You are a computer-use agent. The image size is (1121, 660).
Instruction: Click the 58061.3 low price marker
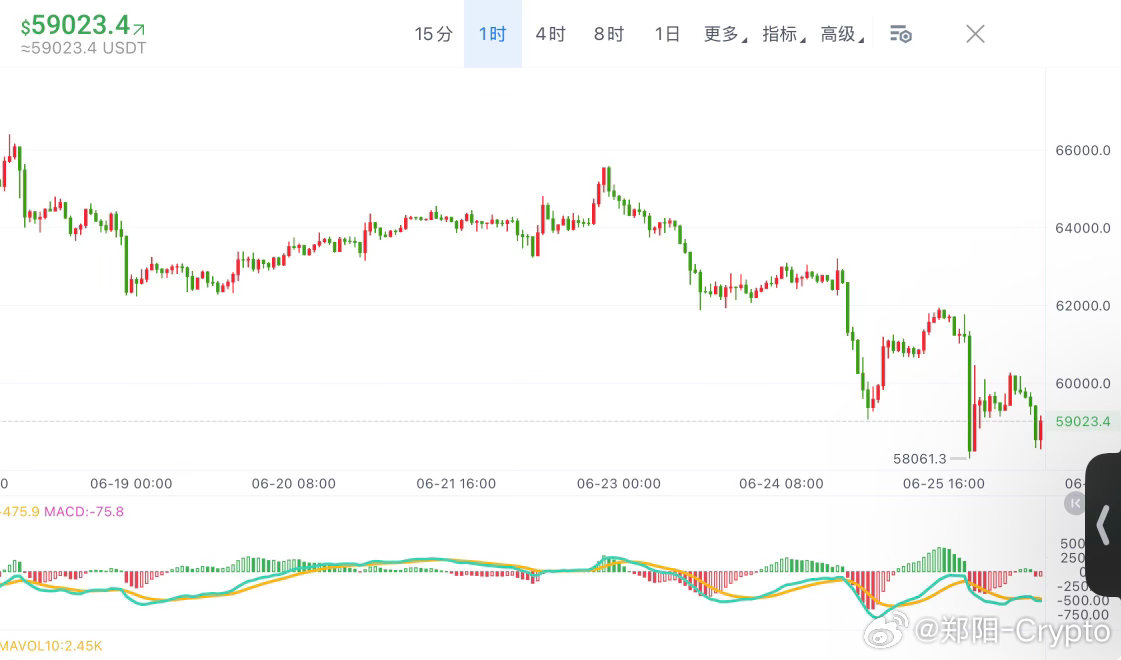point(919,458)
